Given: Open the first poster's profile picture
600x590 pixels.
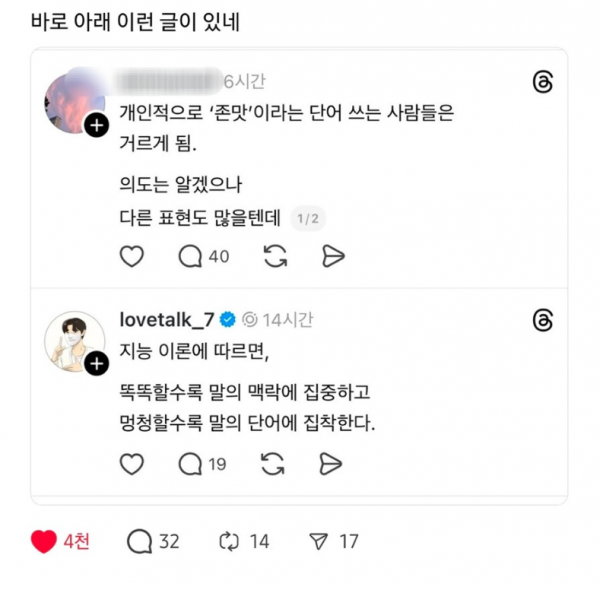Looking at the screenshot, I should click(x=72, y=100).
